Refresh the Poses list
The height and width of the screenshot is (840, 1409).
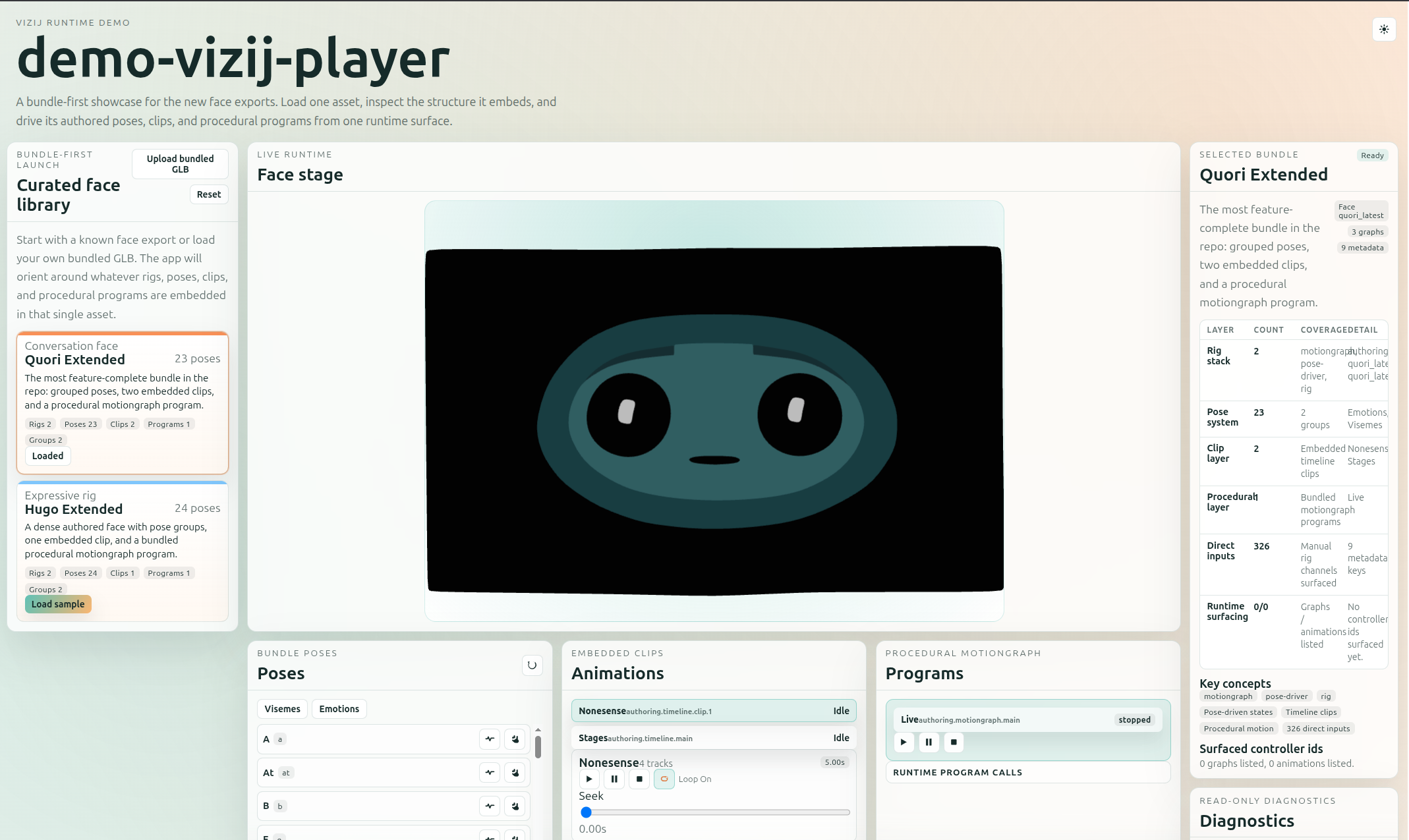click(532, 665)
